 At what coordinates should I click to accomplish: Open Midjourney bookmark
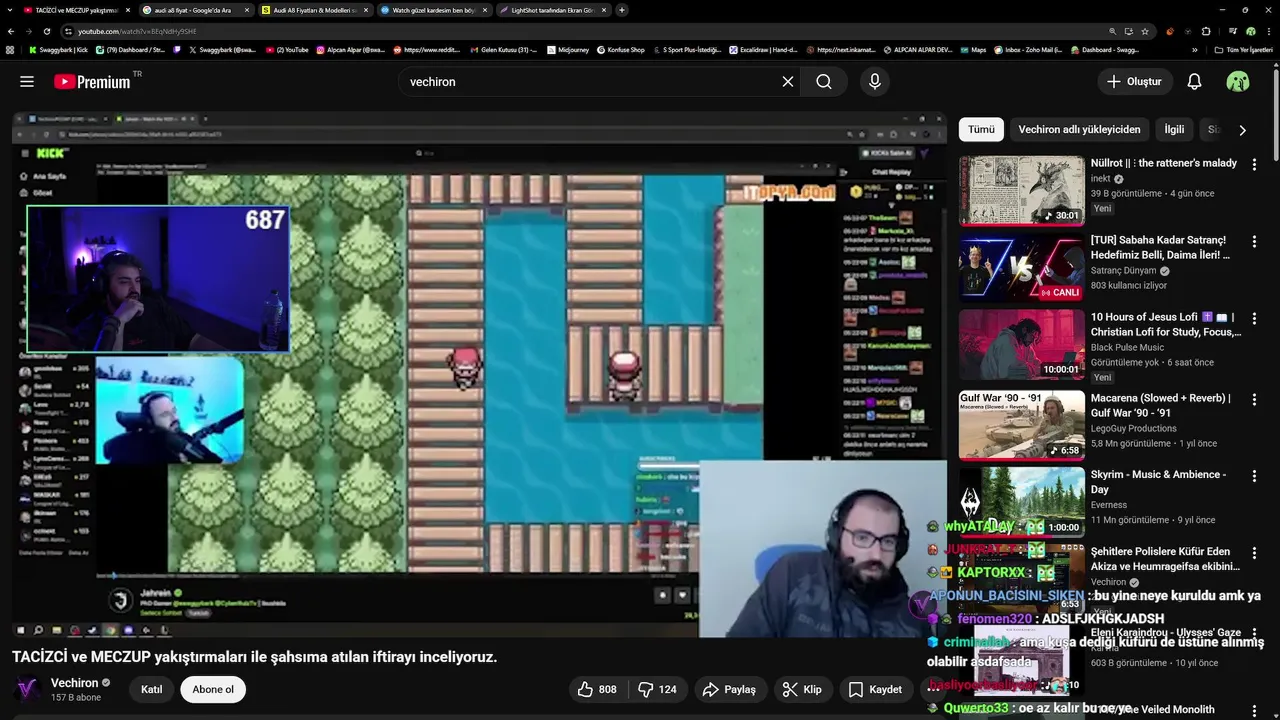tap(568, 49)
